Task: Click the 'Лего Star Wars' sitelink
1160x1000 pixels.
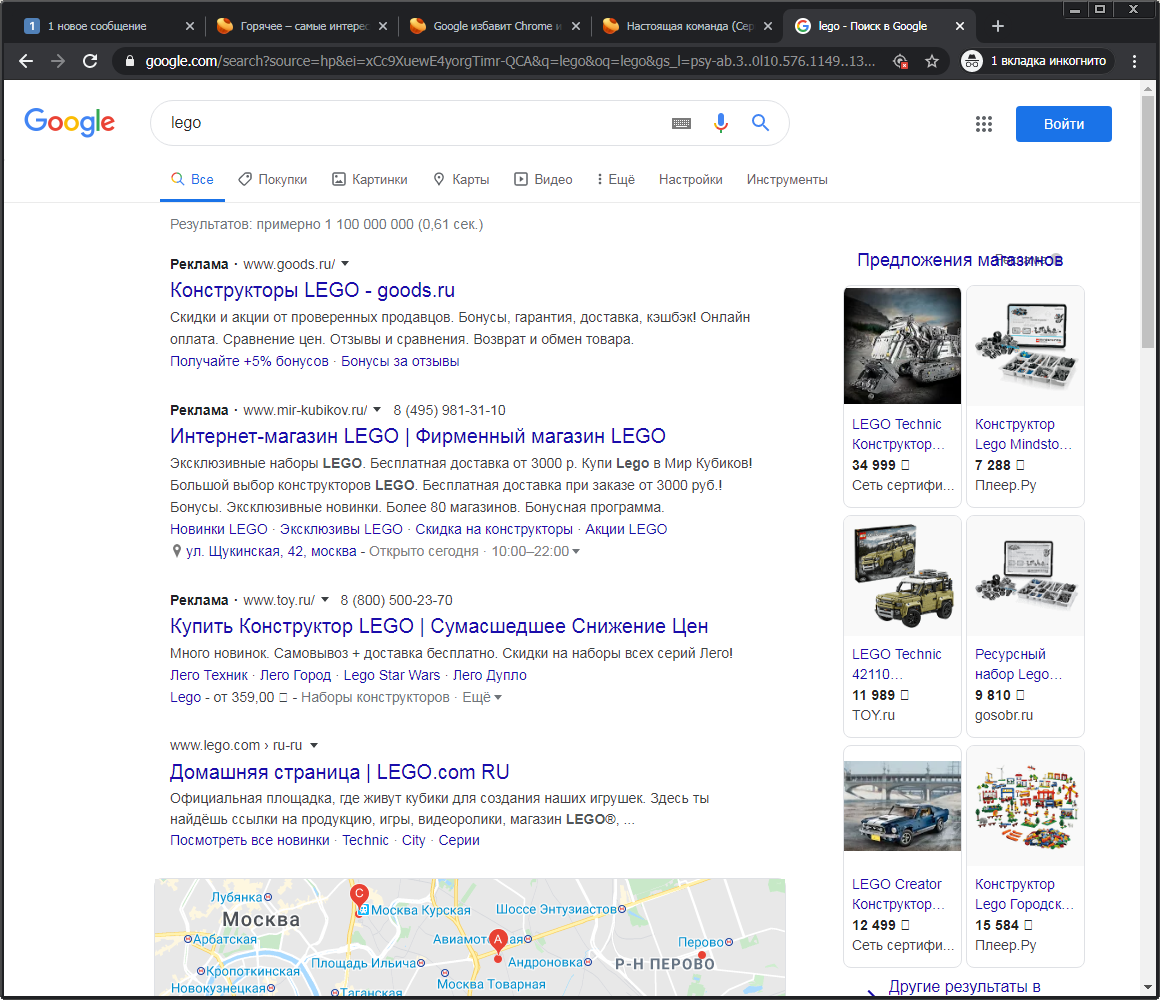Action: pos(392,675)
